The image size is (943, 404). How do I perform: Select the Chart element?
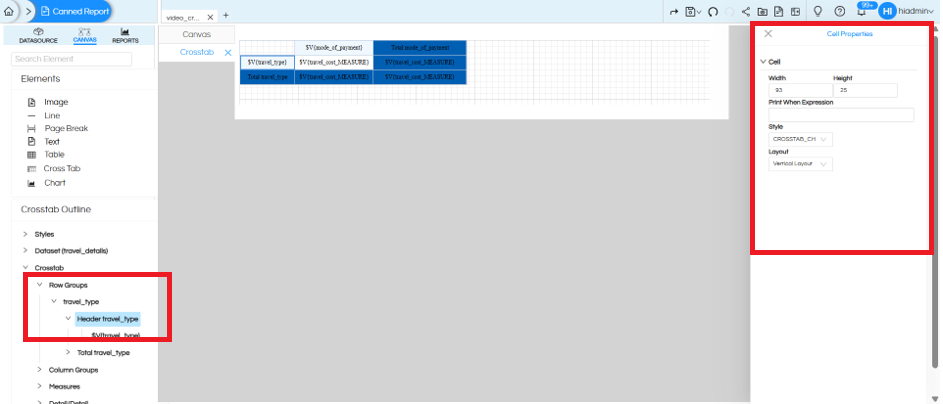pyautogui.click(x=47, y=183)
